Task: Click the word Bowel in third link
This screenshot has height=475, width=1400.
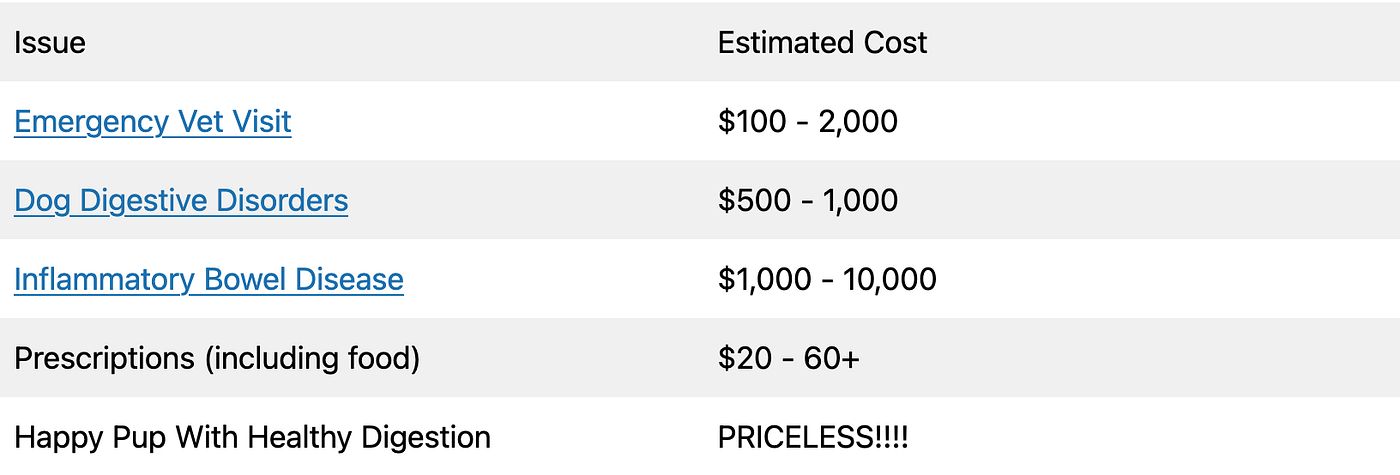Action: (246, 280)
